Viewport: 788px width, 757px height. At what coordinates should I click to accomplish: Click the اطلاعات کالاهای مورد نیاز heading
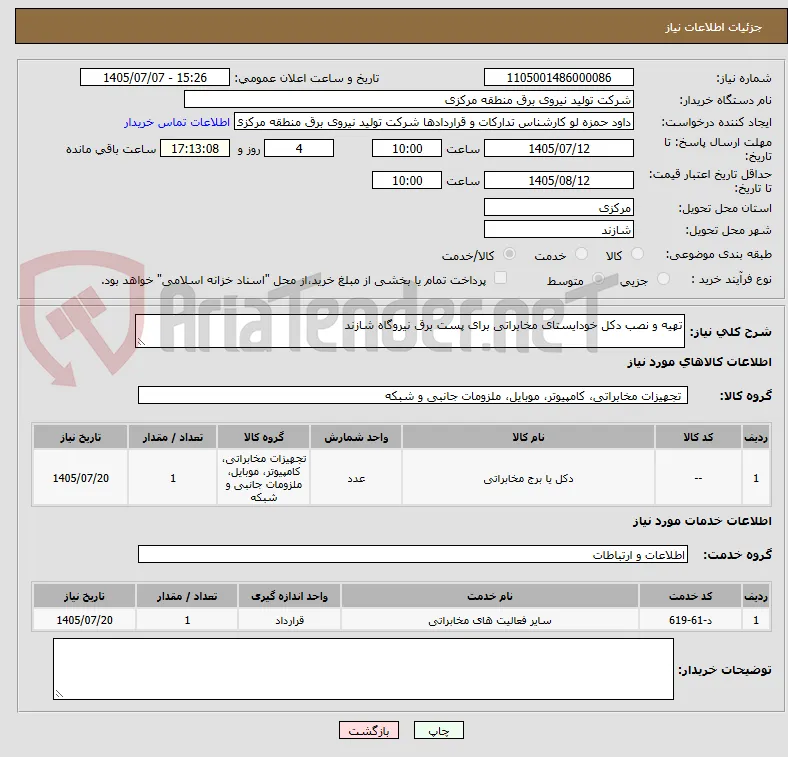tap(699, 362)
